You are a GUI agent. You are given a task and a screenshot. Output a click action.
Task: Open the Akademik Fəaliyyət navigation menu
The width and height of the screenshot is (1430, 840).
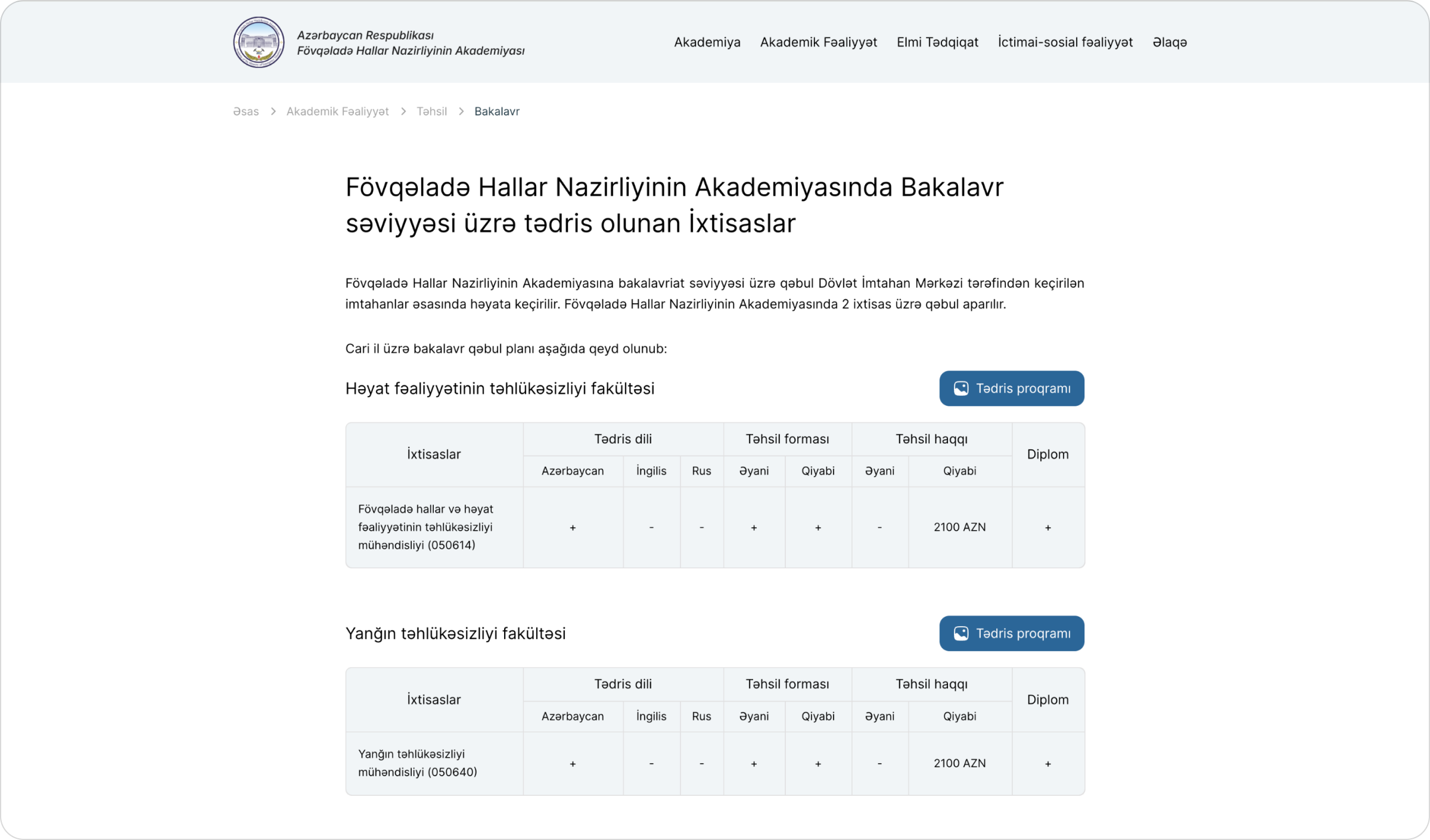click(x=818, y=42)
